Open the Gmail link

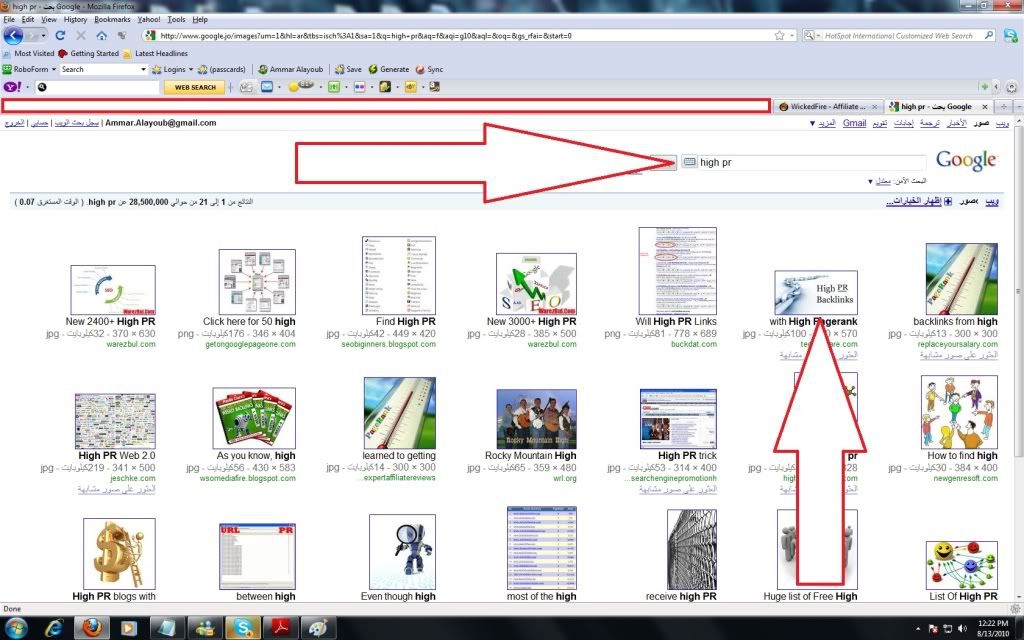[x=854, y=123]
